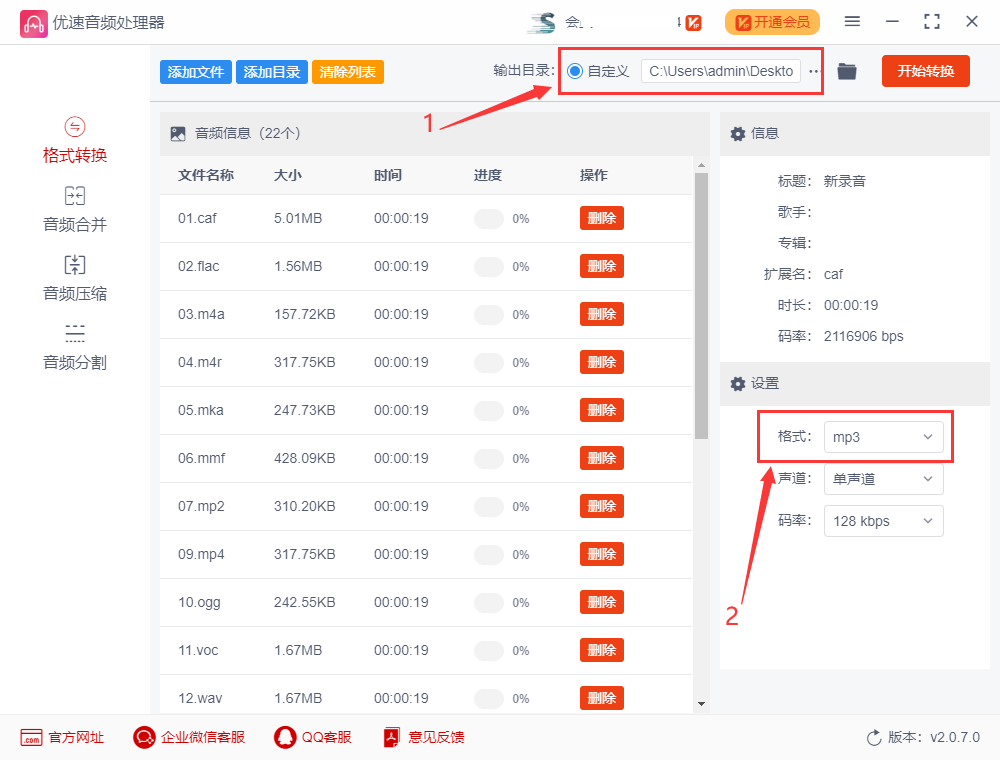Delete 05.mka from the list

(601, 410)
